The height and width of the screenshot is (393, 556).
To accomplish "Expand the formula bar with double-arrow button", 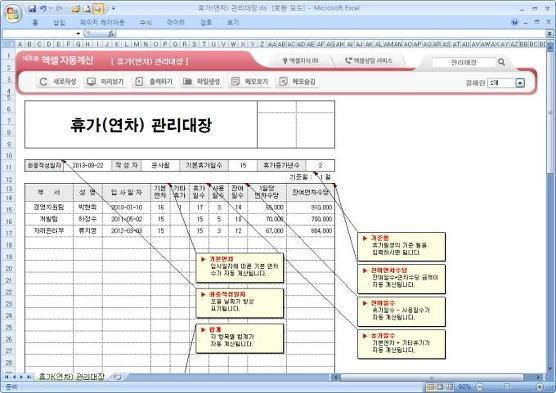I will 550,34.
